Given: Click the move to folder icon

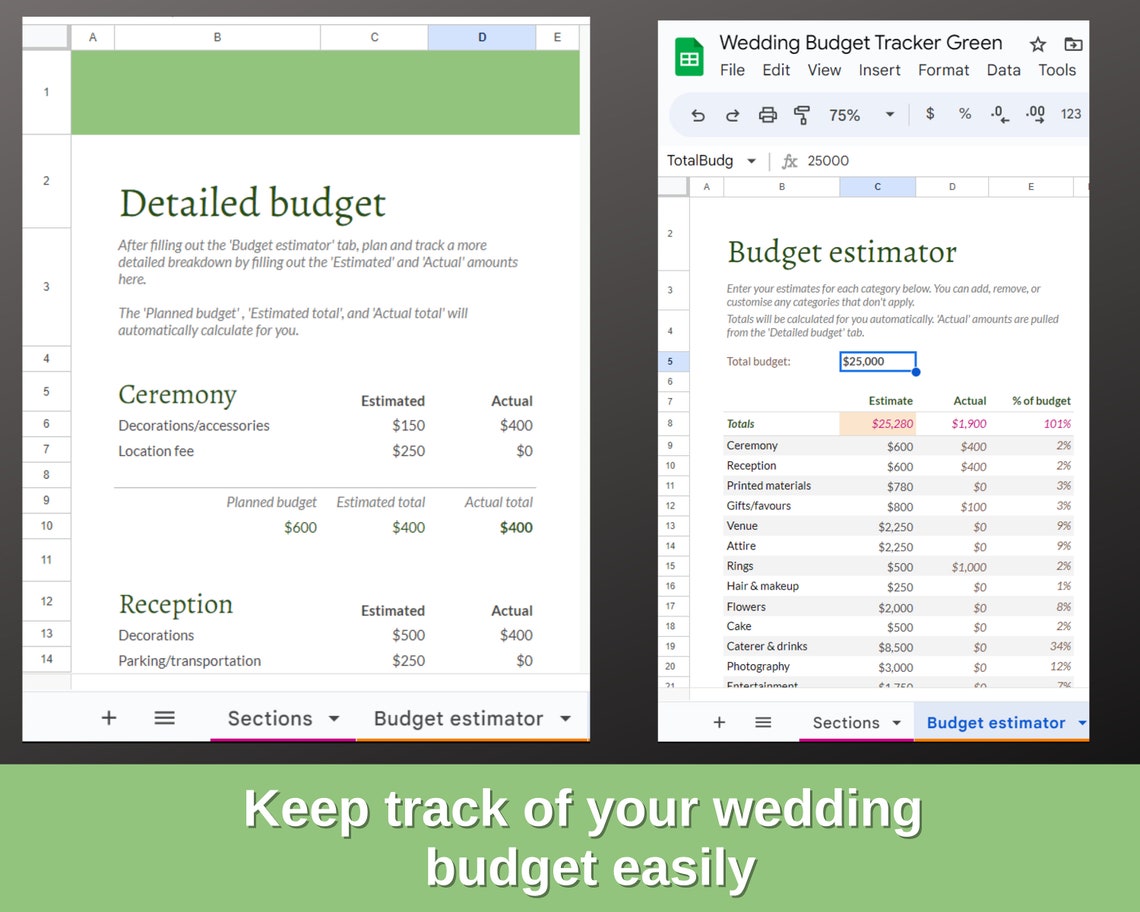Looking at the screenshot, I should 1072,44.
